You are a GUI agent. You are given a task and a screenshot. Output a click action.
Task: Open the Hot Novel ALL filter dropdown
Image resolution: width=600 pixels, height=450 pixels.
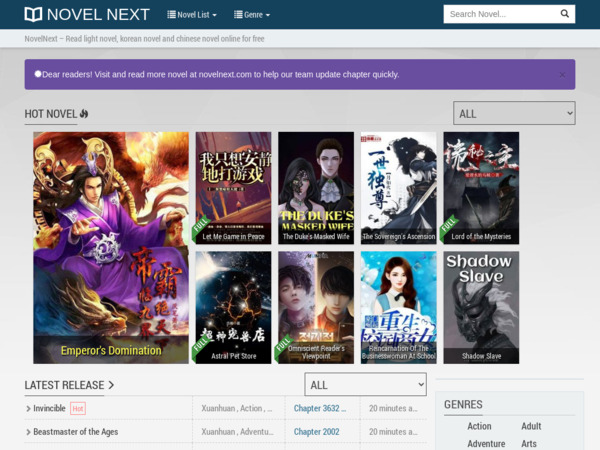(514, 113)
